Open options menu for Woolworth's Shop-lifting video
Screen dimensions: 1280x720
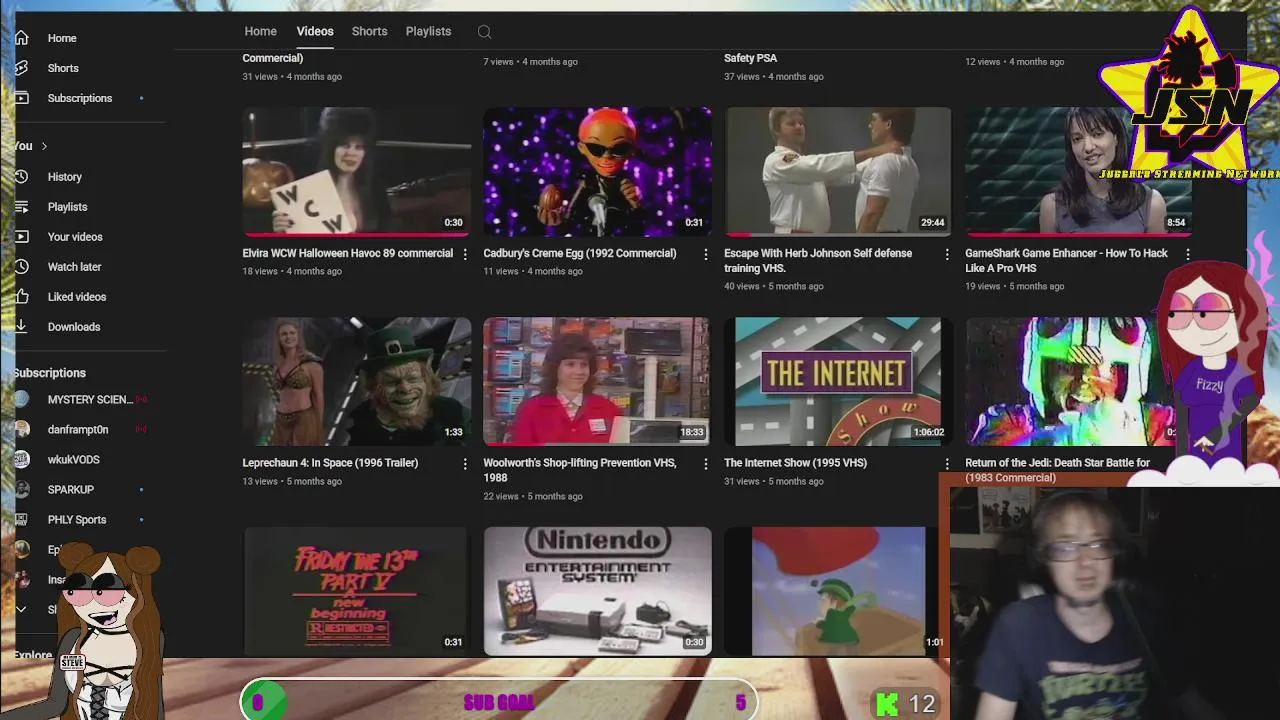pos(706,464)
